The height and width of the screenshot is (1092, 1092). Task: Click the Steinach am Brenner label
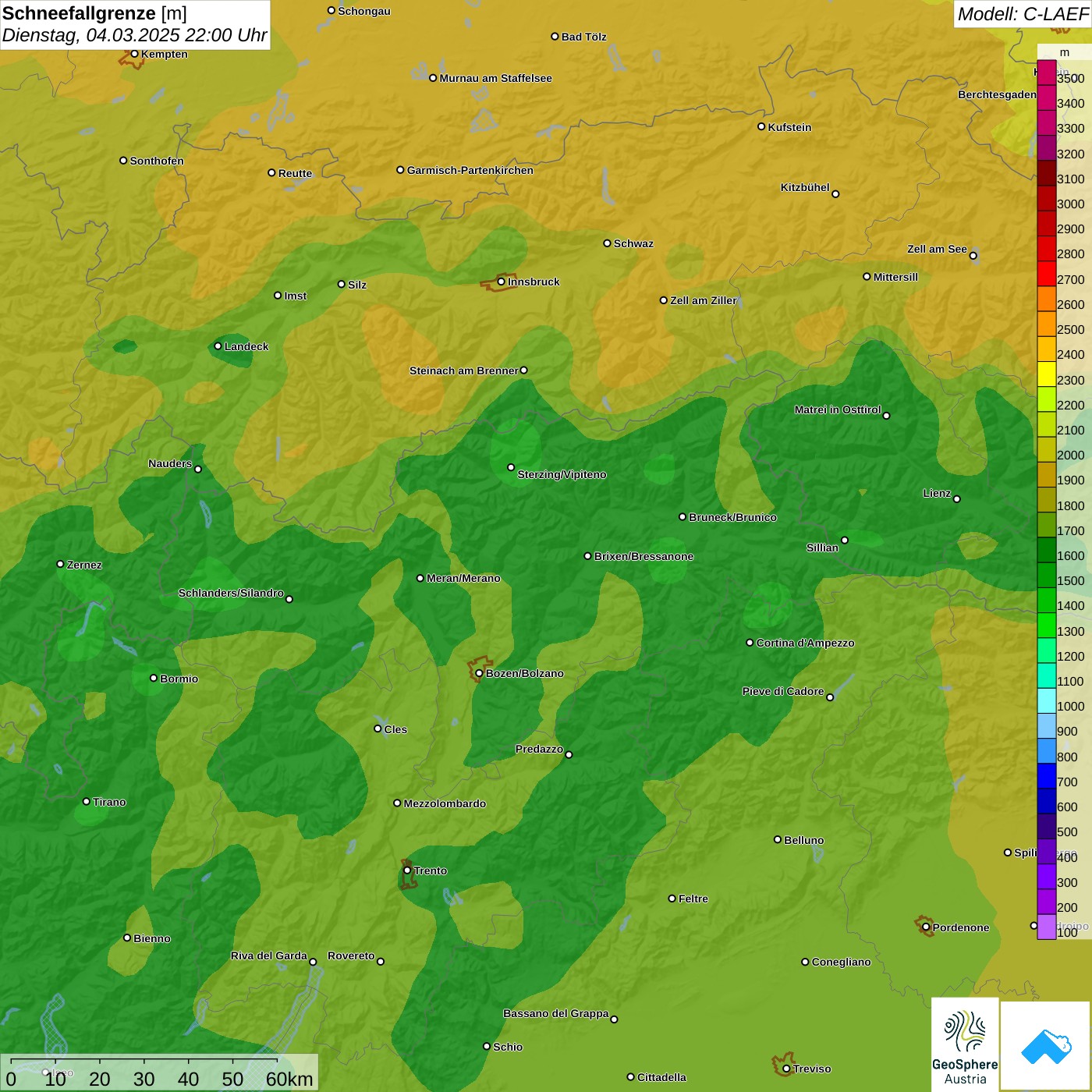(463, 370)
